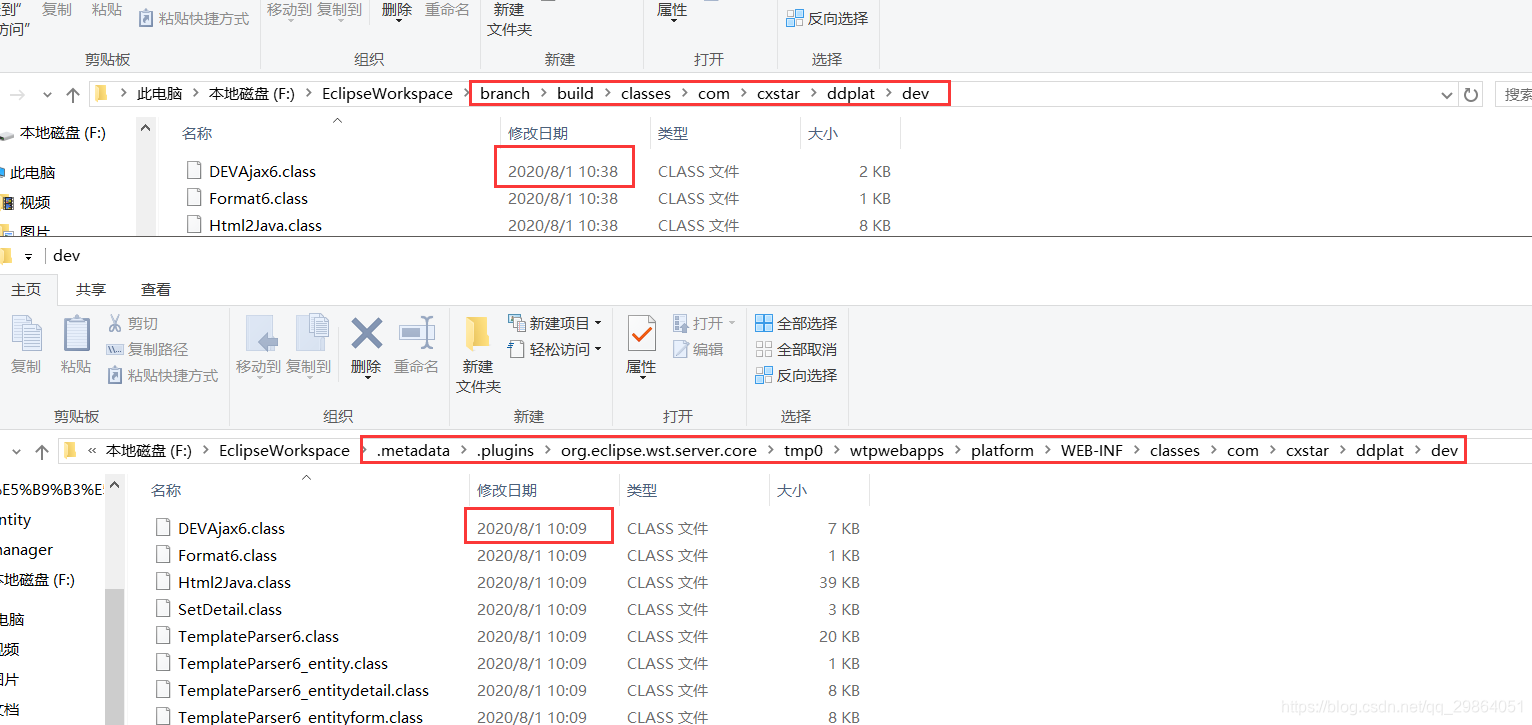Click SetDetail.class file icon in lower window

click(163, 609)
